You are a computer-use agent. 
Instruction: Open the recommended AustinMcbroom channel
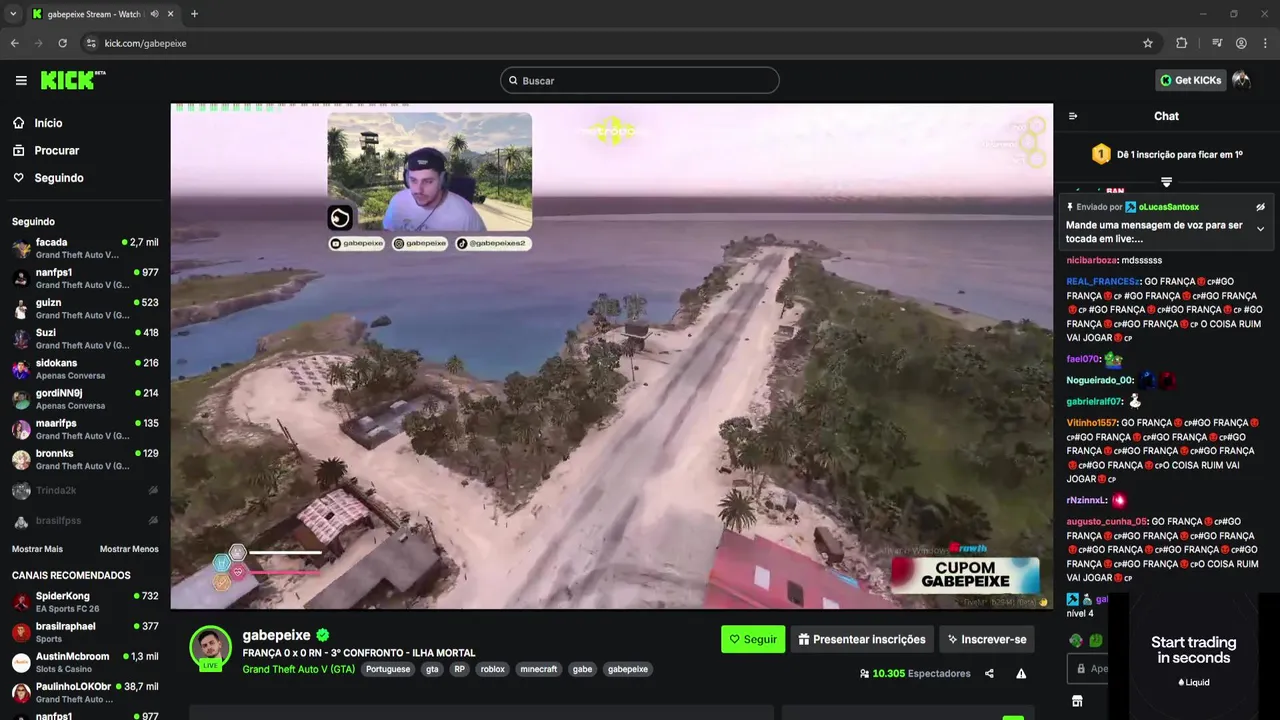coord(85,662)
